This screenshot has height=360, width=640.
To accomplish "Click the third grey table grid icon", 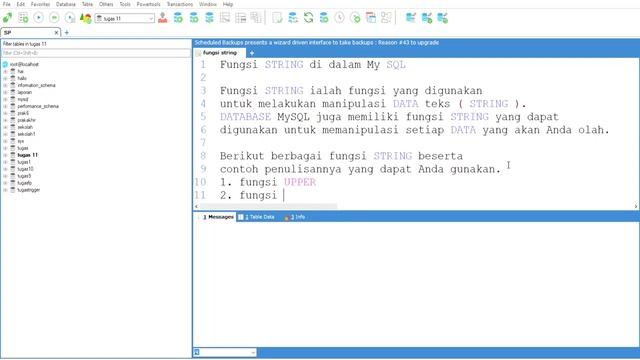I will [256, 18].
